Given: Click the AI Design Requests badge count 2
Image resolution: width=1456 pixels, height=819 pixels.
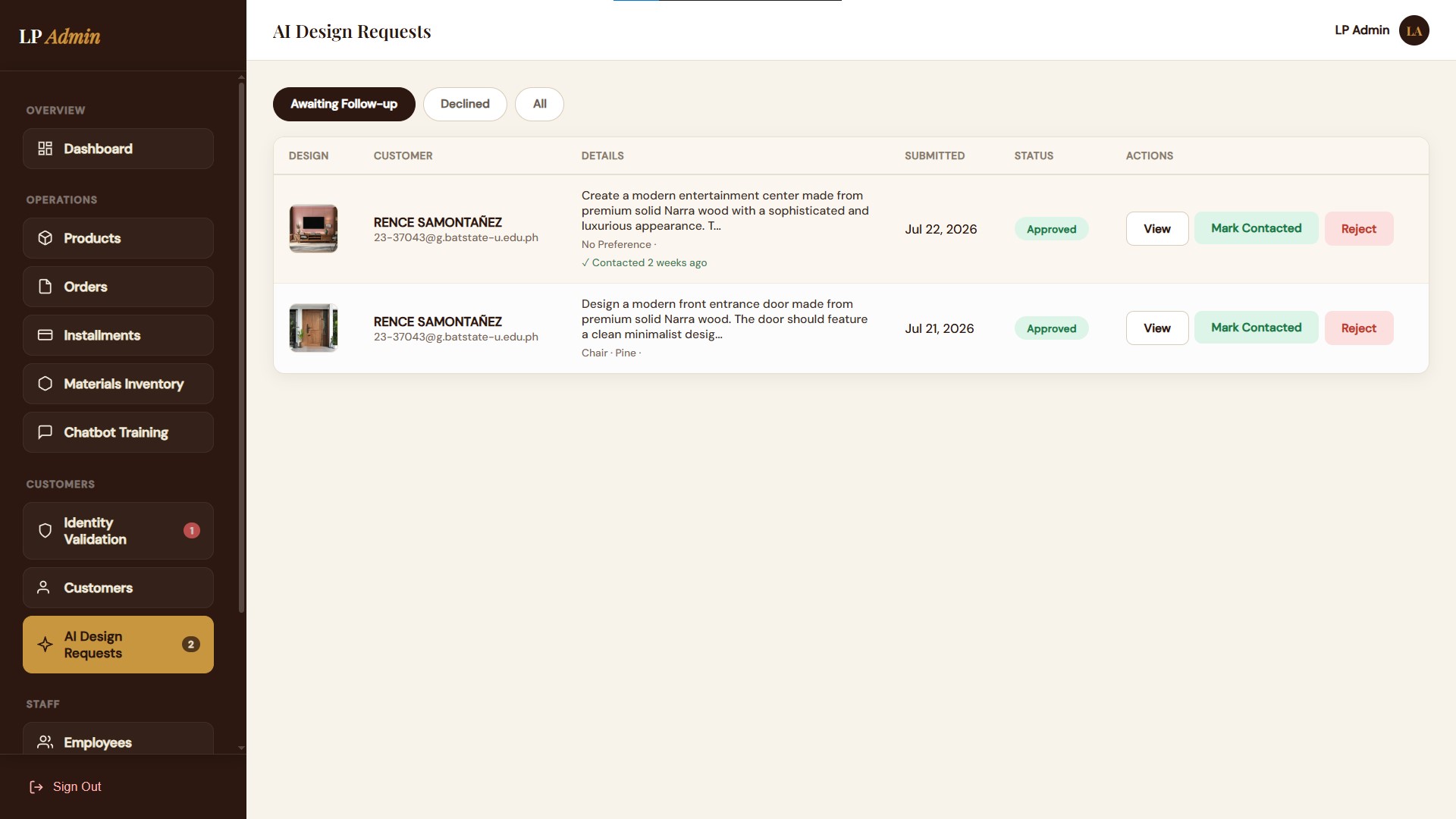Looking at the screenshot, I should (191, 645).
